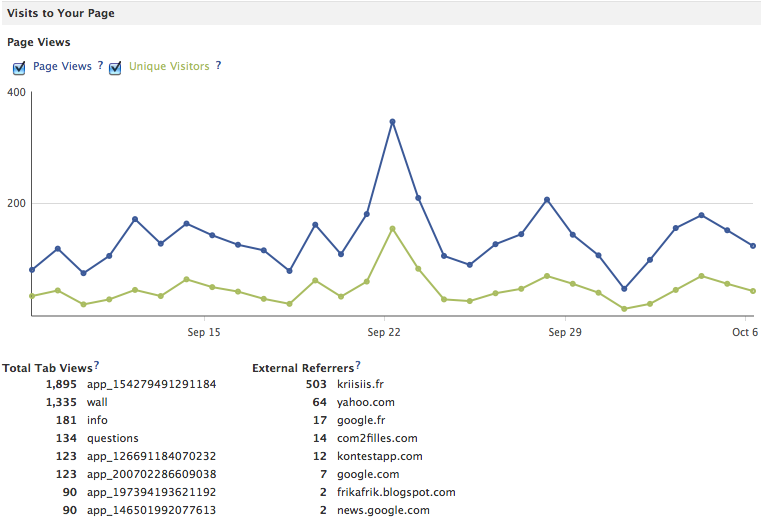Select the info tab views entry
This screenshot has width=764, height=522.
(x=97, y=420)
